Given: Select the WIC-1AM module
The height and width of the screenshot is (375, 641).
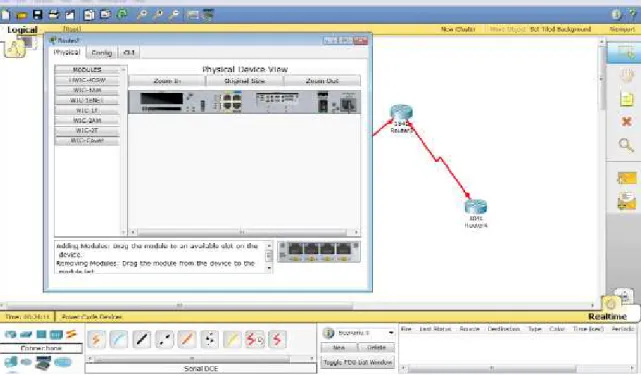Looking at the screenshot, I should click(87, 90).
